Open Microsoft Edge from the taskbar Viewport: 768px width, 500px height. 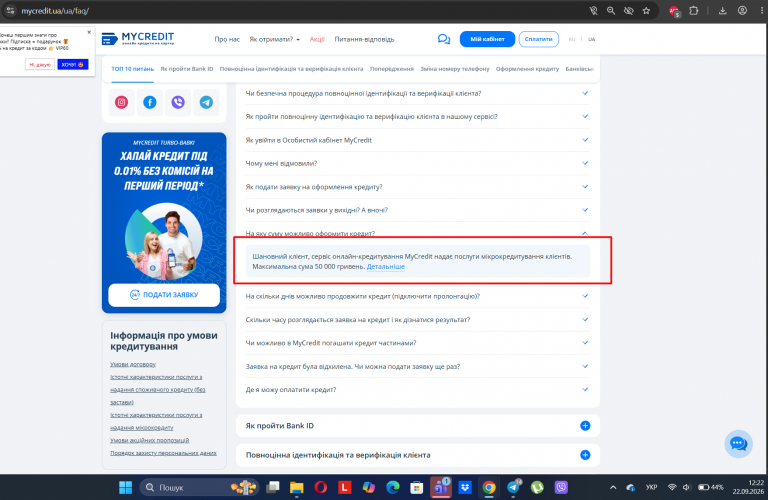pyautogui.click(x=392, y=487)
